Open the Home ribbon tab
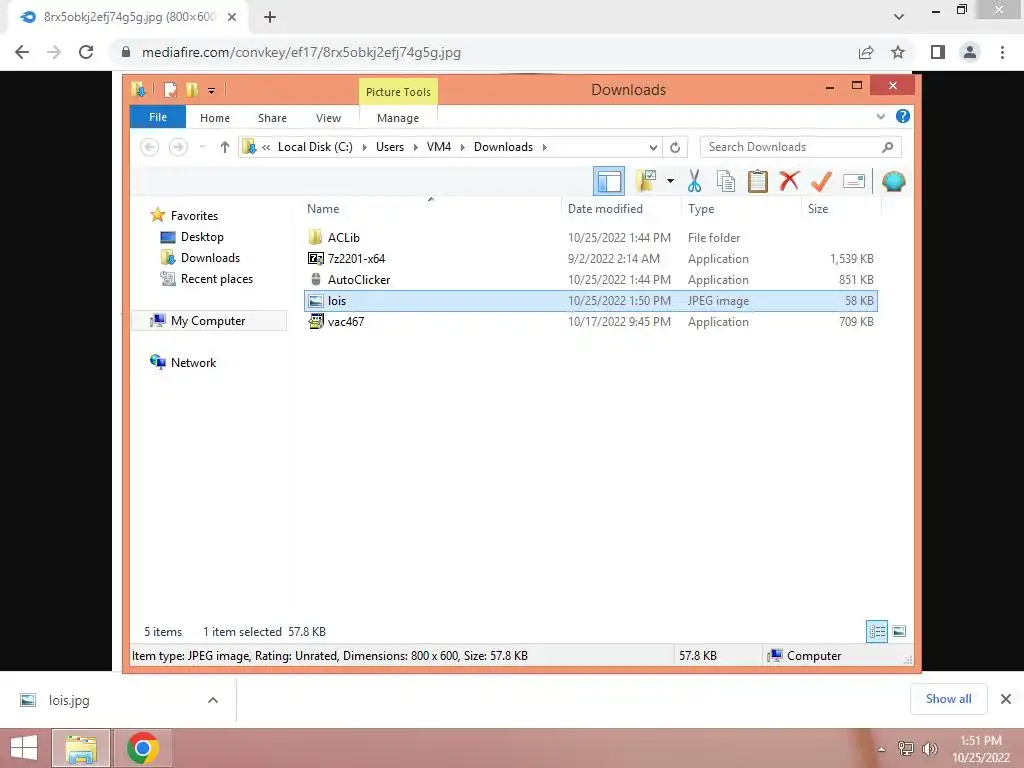This screenshot has width=1024, height=768. pyautogui.click(x=215, y=118)
